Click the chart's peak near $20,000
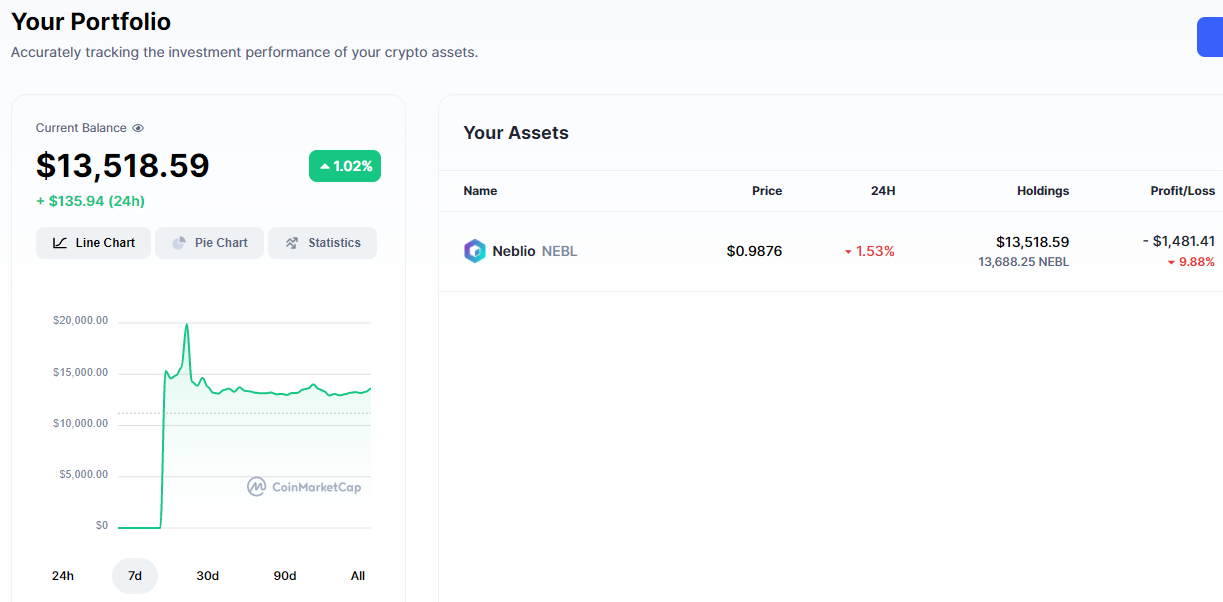 coord(187,325)
